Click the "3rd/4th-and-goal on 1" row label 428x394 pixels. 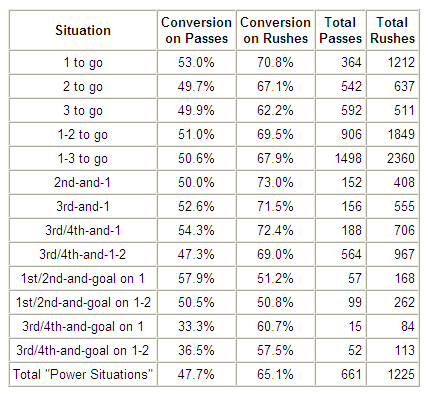point(83,326)
